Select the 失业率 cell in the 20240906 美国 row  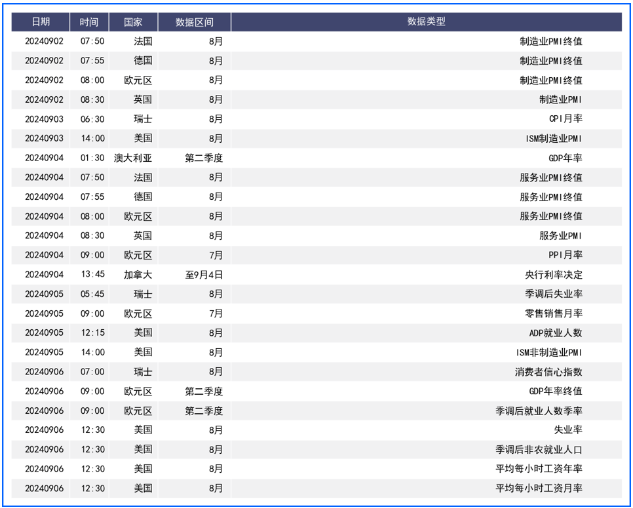point(568,430)
